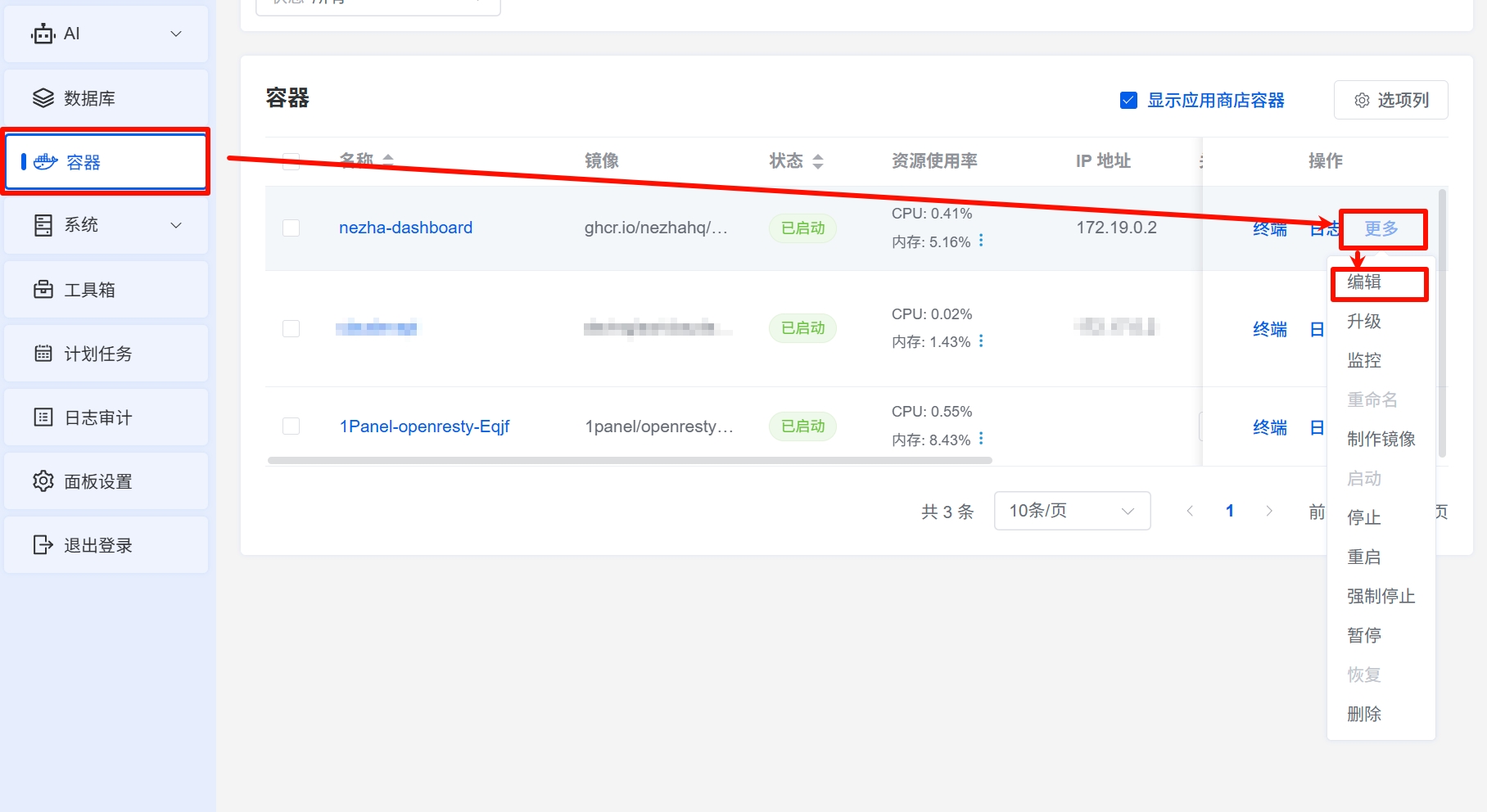Click the IP 地址 column header

click(x=1103, y=160)
